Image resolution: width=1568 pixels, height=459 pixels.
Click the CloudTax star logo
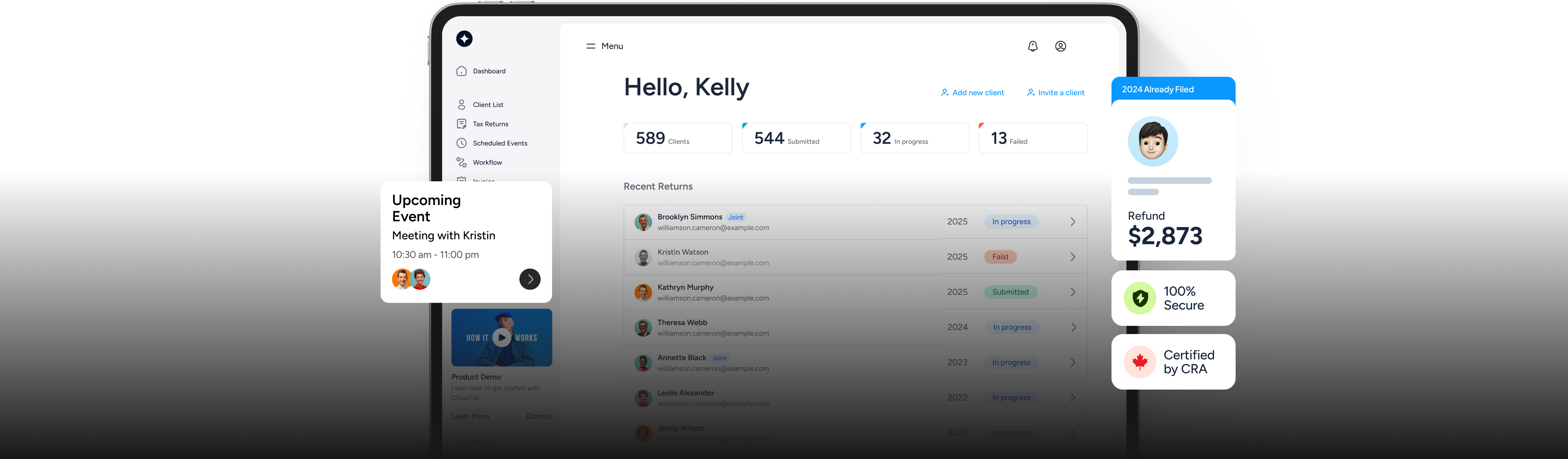(x=464, y=39)
